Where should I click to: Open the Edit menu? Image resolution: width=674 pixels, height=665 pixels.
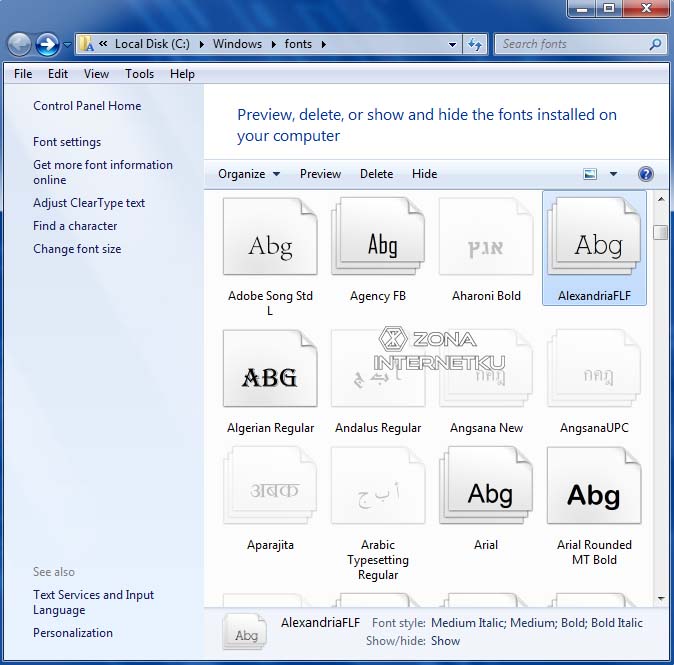(58, 74)
